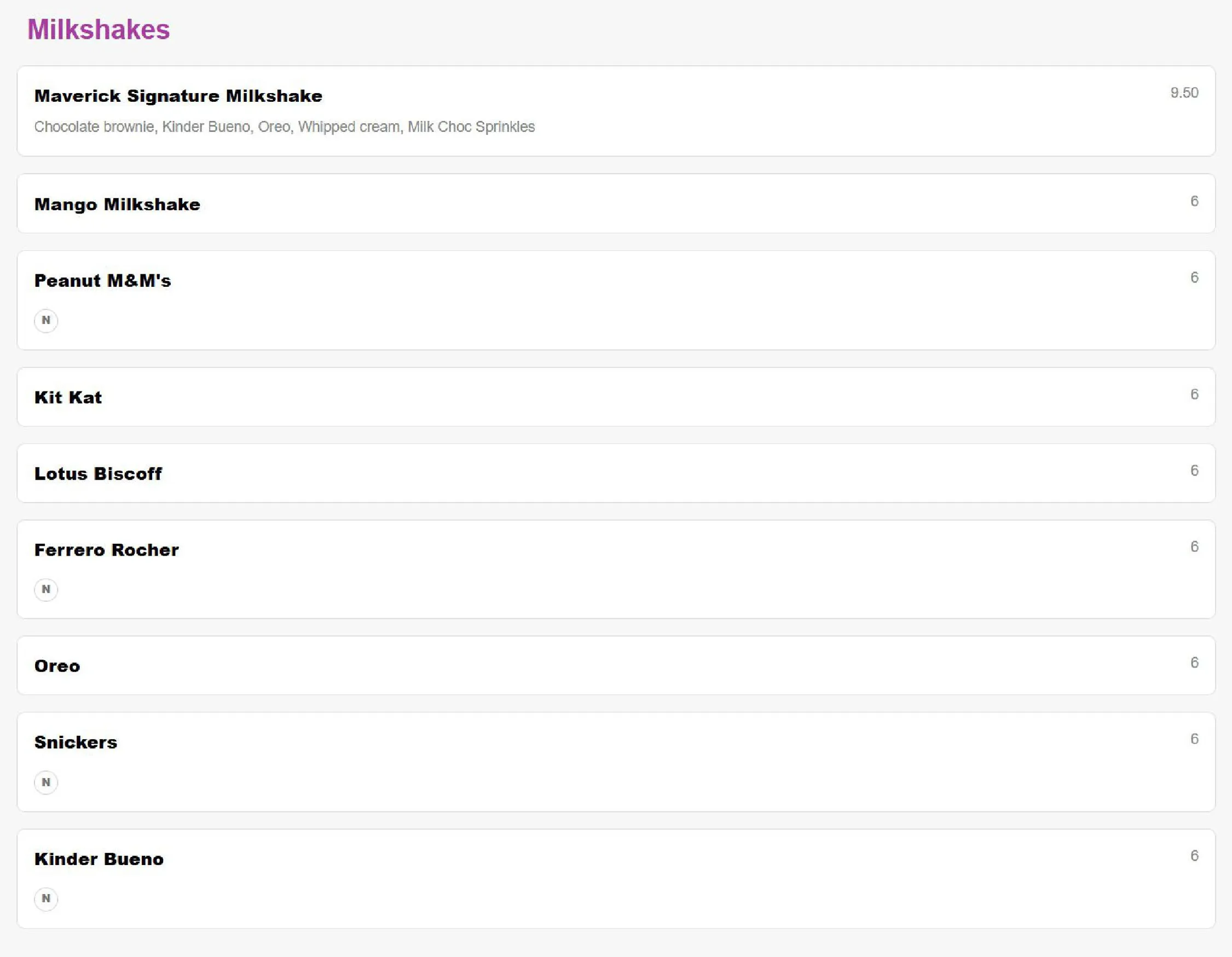1232x957 pixels.
Task: Click the N allergen badge under Kinder Bueno
Action: tap(45, 899)
